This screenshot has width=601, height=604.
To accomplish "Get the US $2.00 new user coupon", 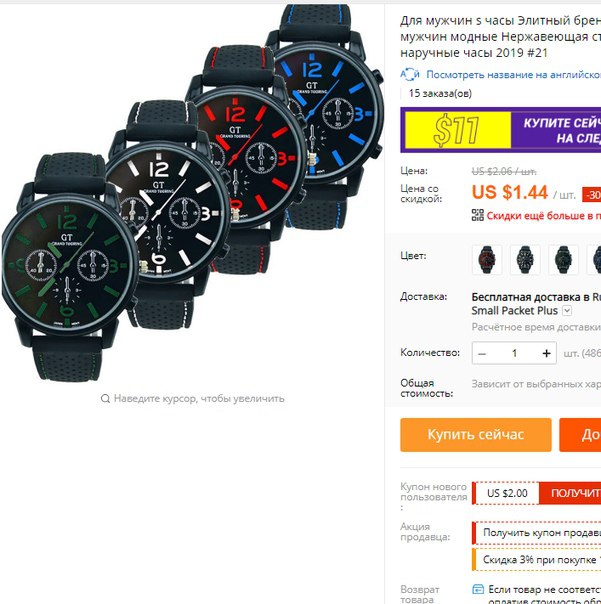I will pos(570,493).
